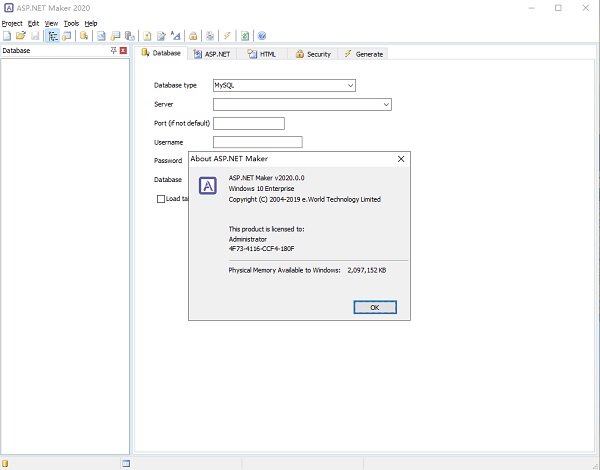
Task: Click the Copyright e.World Technology Limited line
Action: pyautogui.click(x=305, y=199)
